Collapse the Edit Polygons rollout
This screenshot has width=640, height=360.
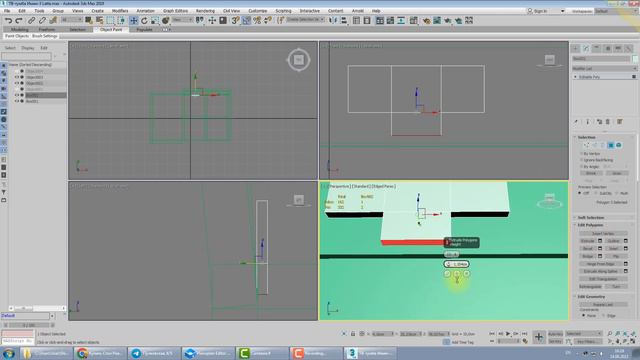click(x=590, y=225)
